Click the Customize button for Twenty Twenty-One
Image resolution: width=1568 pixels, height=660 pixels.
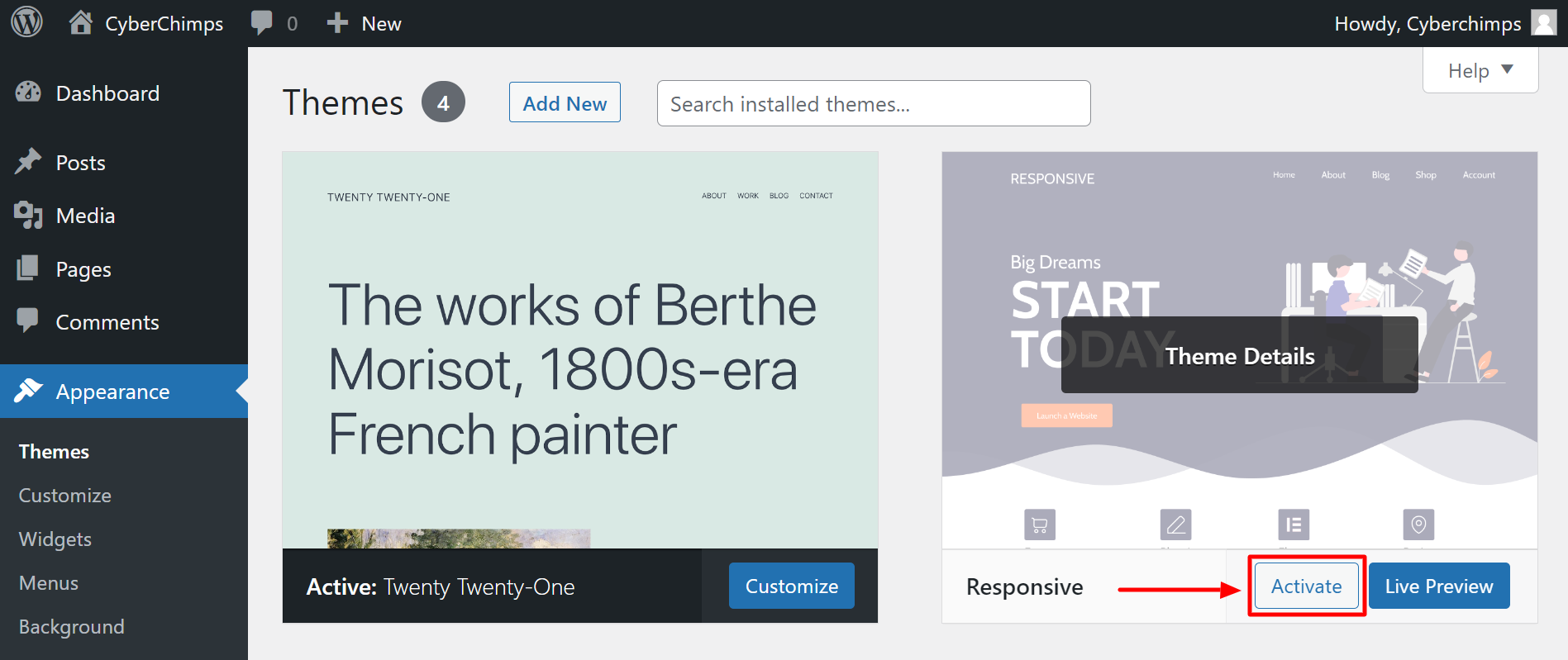click(x=792, y=586)
